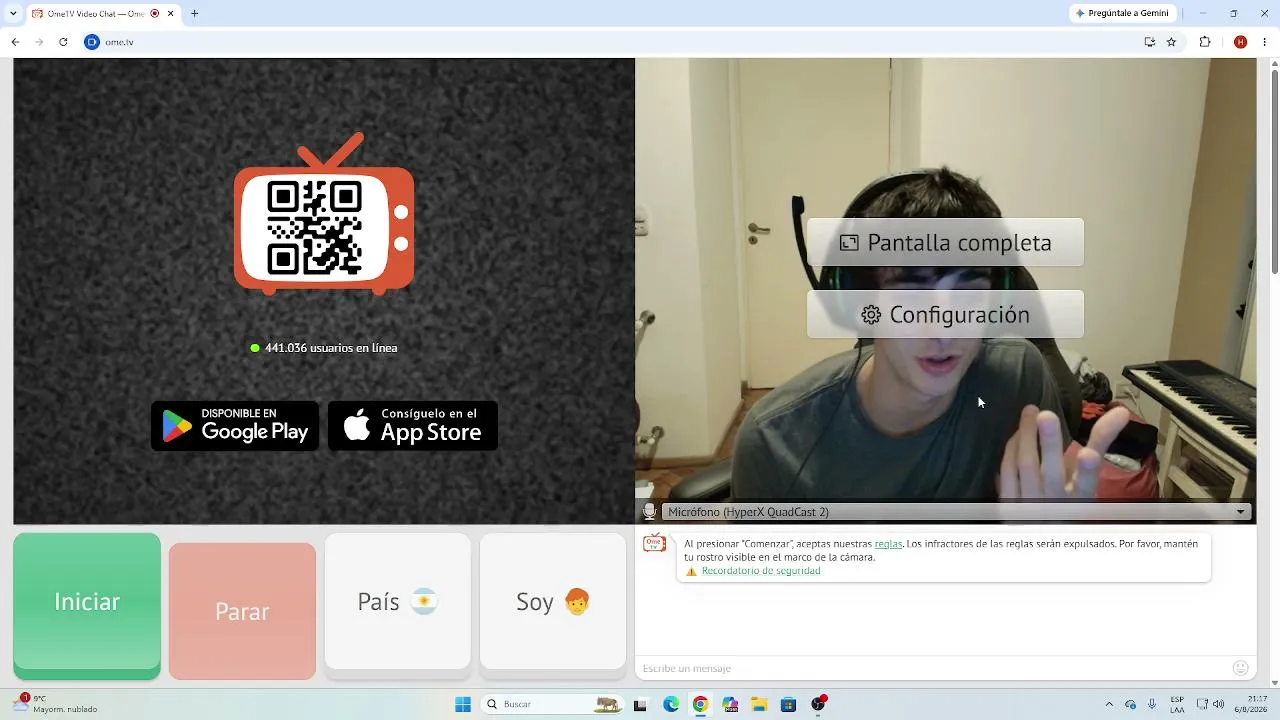This screenshot has height=720, width=1280.
Task: Open a new browser tab
Action: 194,14
